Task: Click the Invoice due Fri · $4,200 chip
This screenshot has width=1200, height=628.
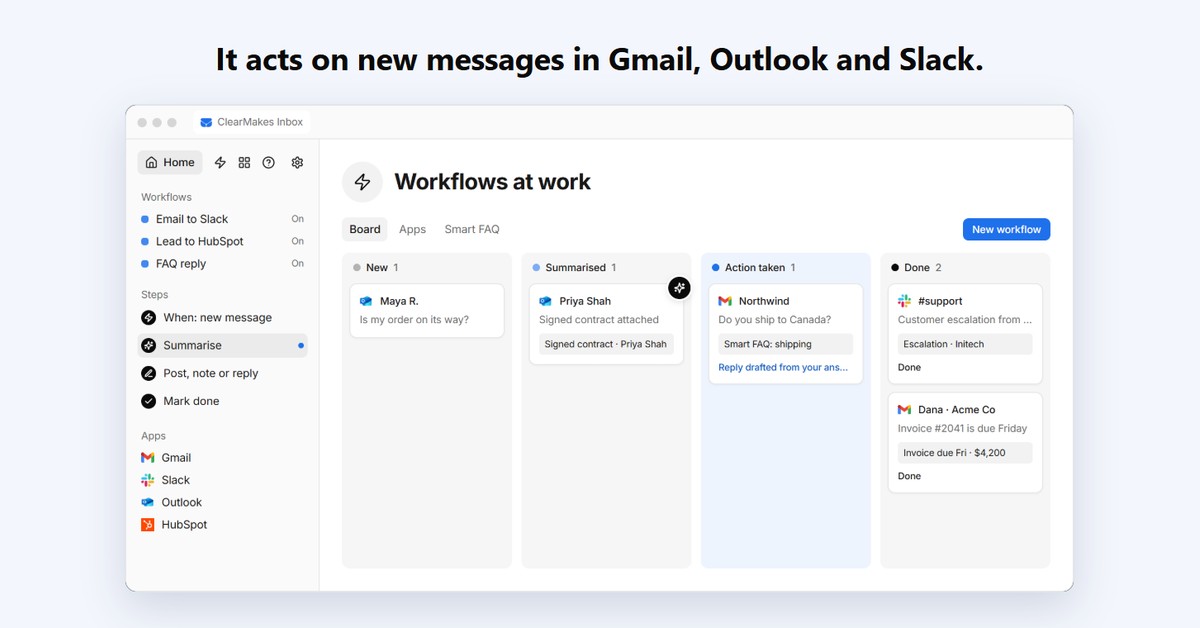Action: (x=965, y=453)
